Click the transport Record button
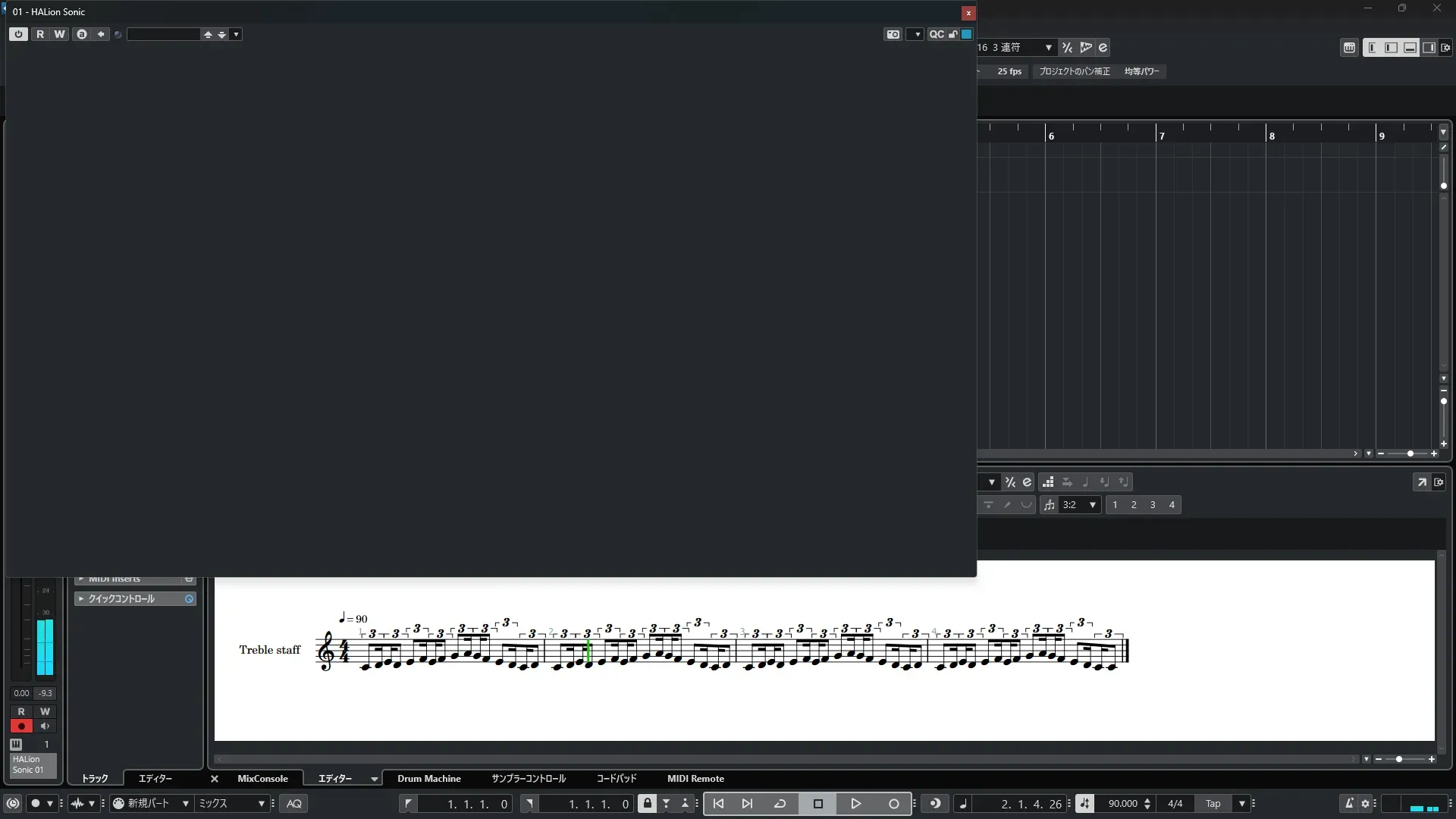 893,804
